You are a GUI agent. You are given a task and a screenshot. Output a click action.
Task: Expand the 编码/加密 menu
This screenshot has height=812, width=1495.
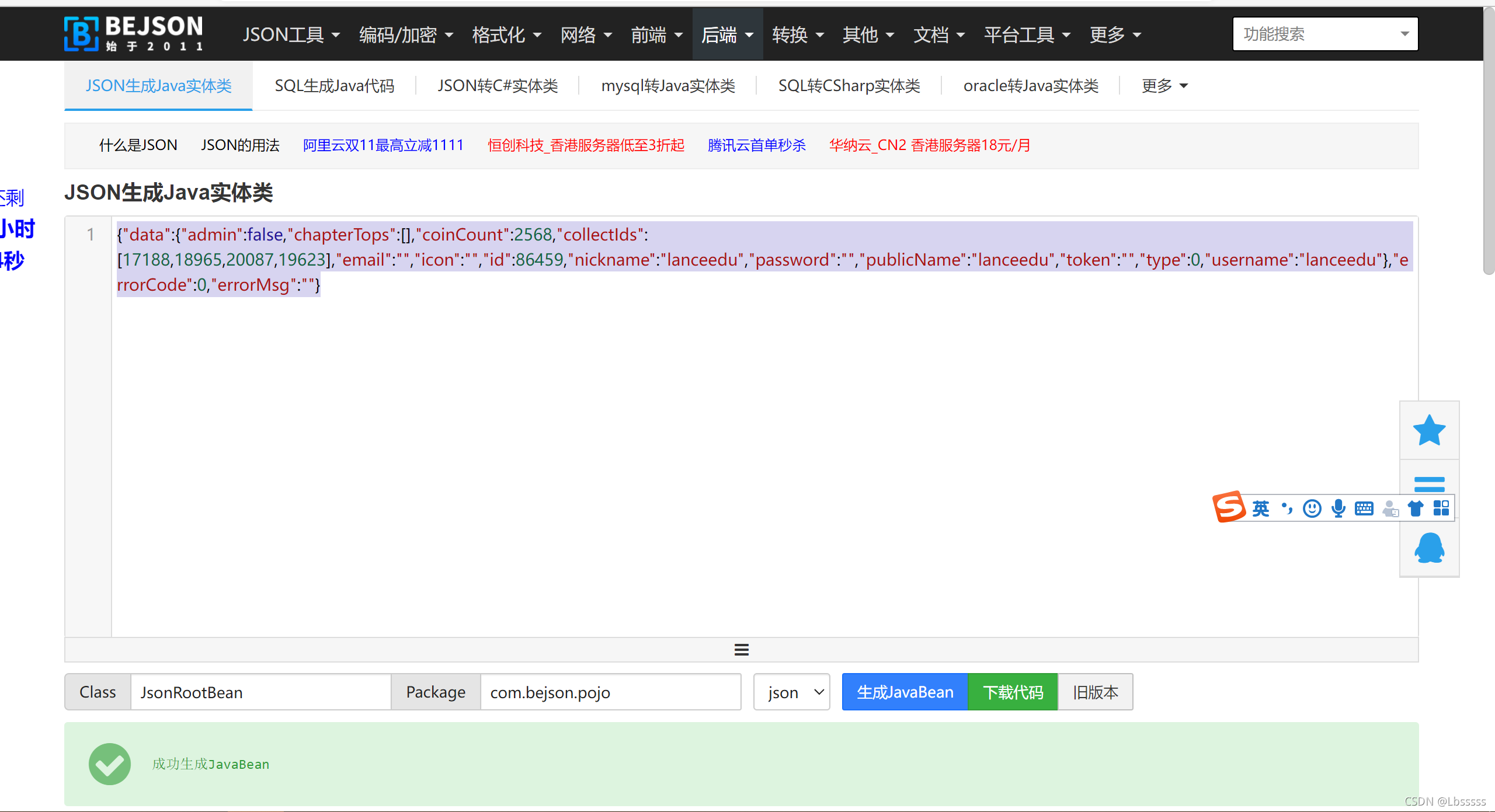coord(406,34)
